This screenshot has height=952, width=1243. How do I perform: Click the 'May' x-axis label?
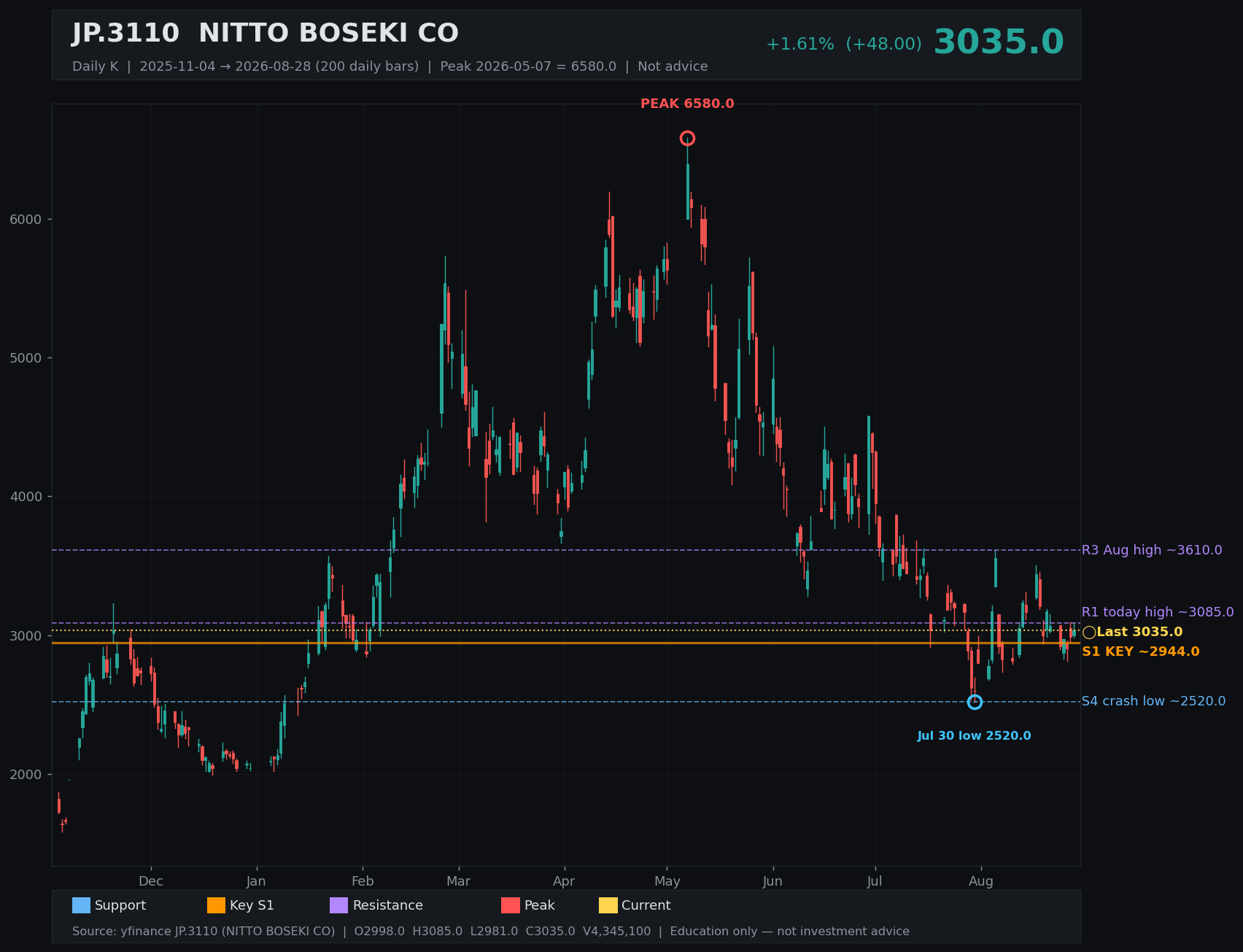pos(667,881)
